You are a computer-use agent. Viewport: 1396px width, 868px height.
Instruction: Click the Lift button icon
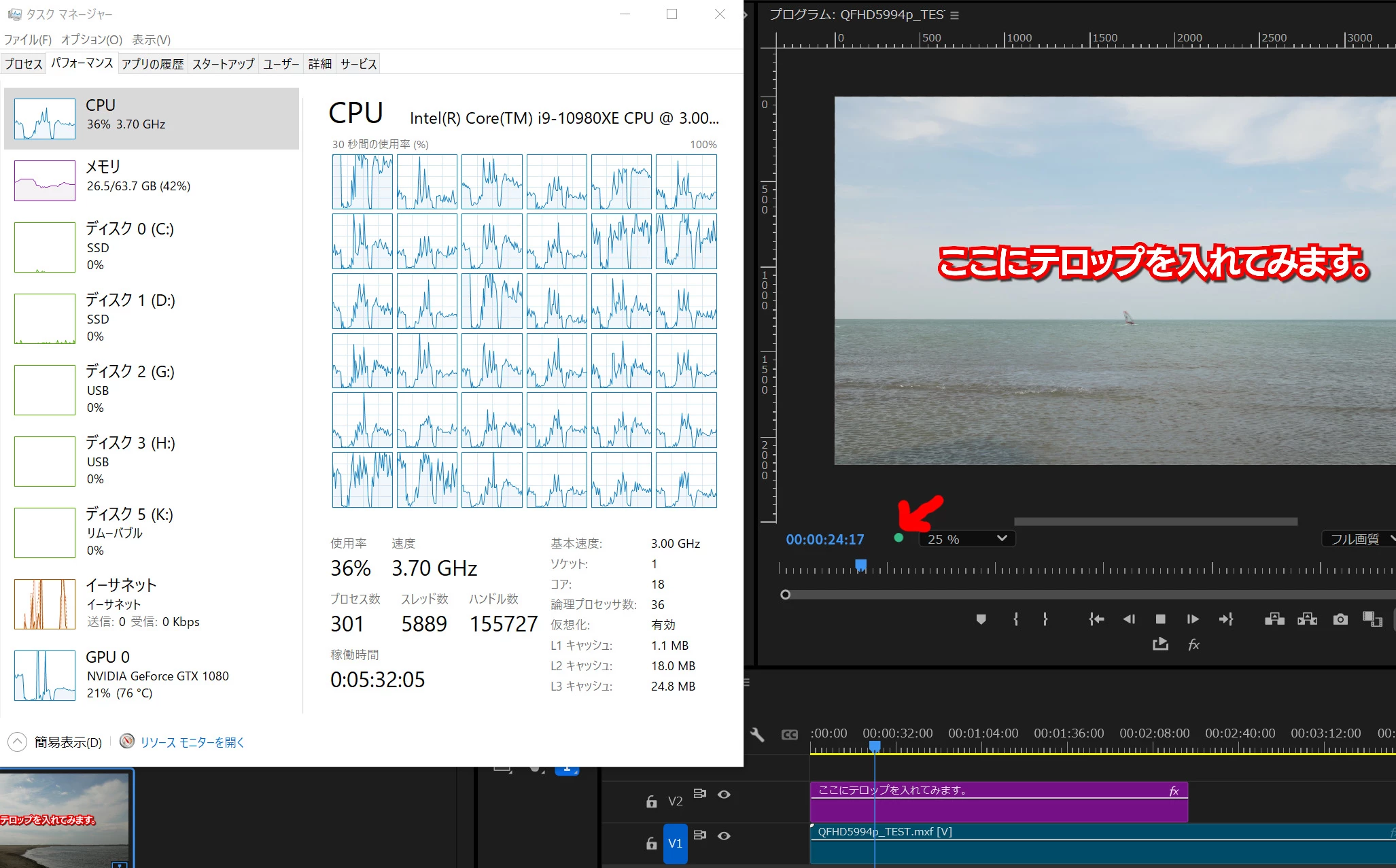tap(1274, 619)
